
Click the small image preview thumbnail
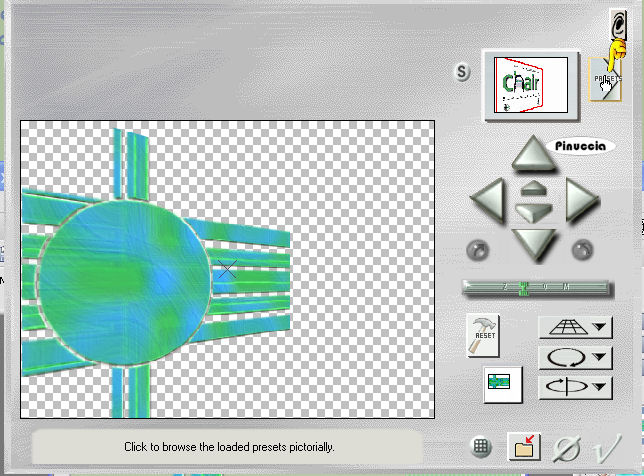point(503,384)
